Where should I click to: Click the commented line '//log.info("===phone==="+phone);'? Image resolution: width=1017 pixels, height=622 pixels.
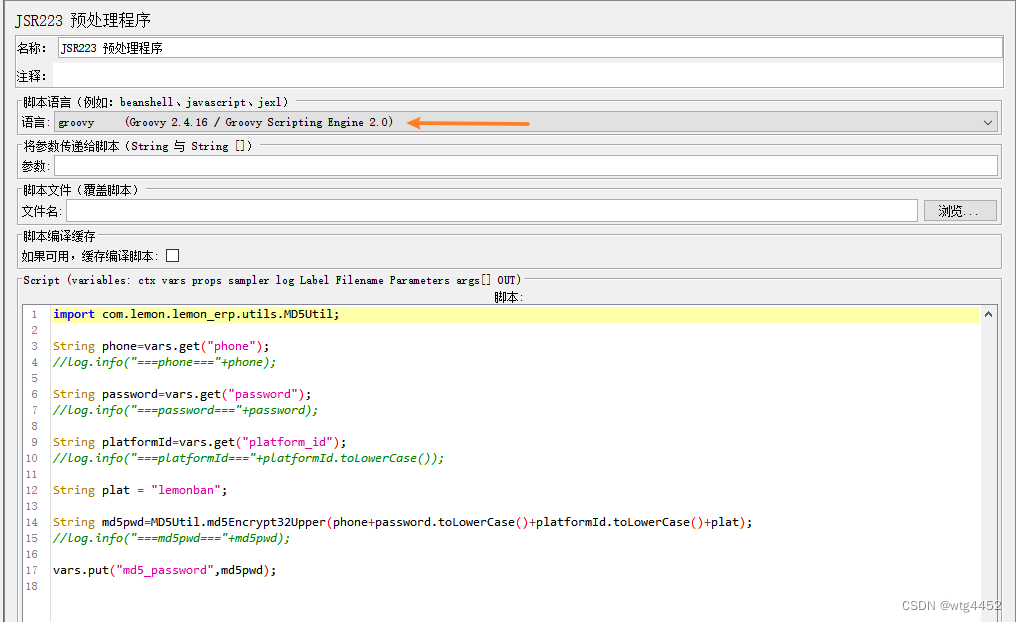pos(164,363)
